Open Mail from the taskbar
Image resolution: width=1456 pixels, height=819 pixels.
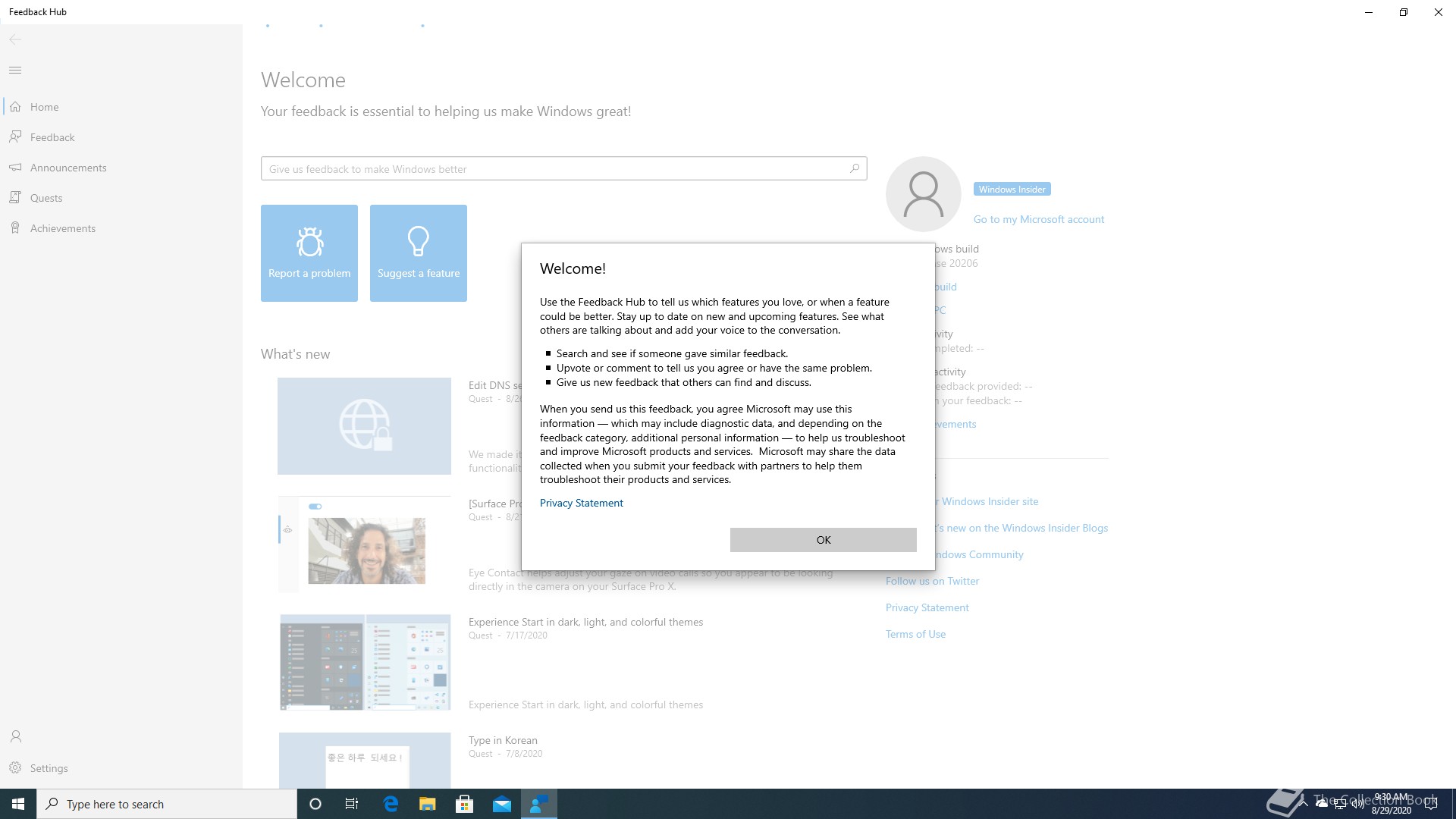(x=502, y=804)
